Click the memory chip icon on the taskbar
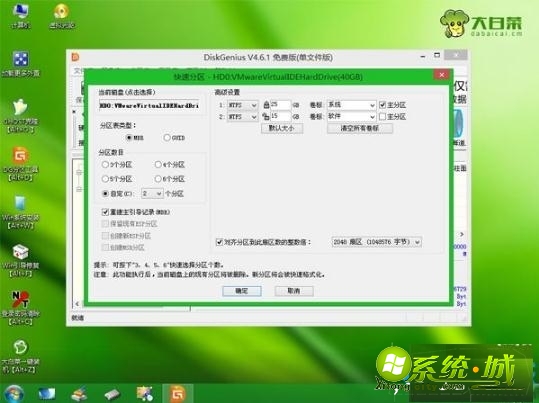 112,394
